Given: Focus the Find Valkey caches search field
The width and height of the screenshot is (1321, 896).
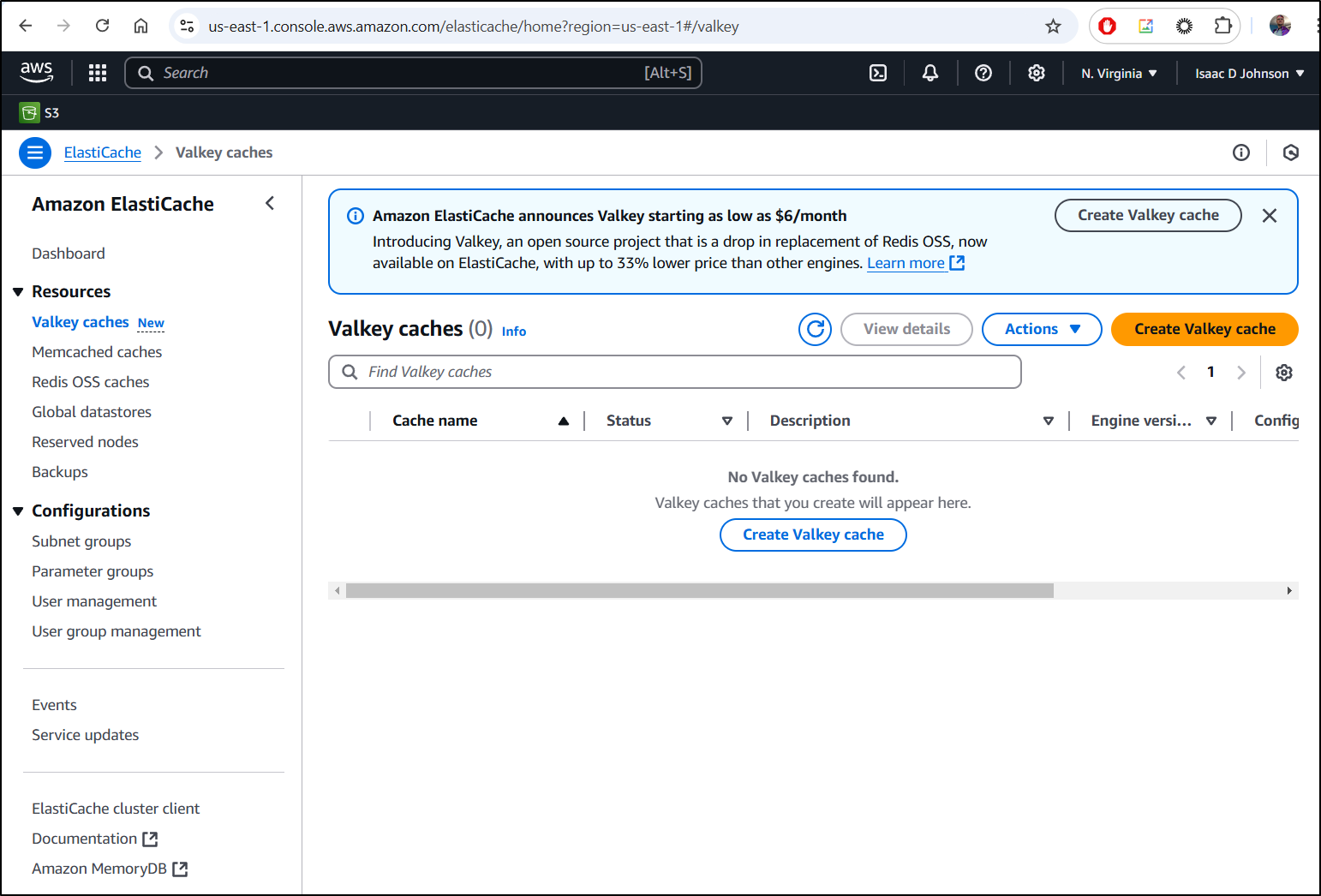Looking at the screenshot, I should [675, 372].
